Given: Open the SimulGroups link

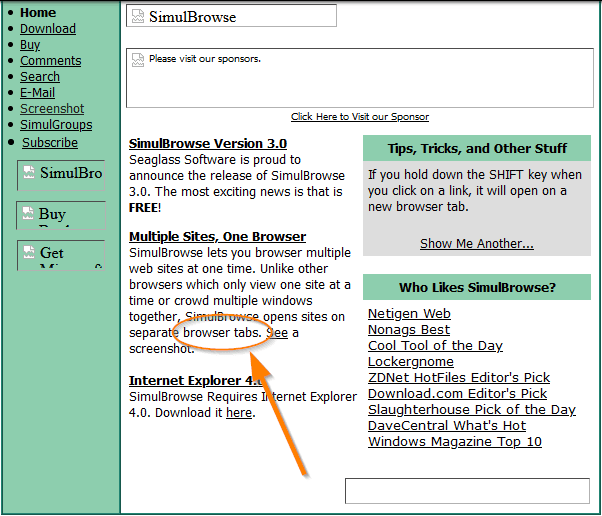Looking at the screenshot, I should coord(56,125).
